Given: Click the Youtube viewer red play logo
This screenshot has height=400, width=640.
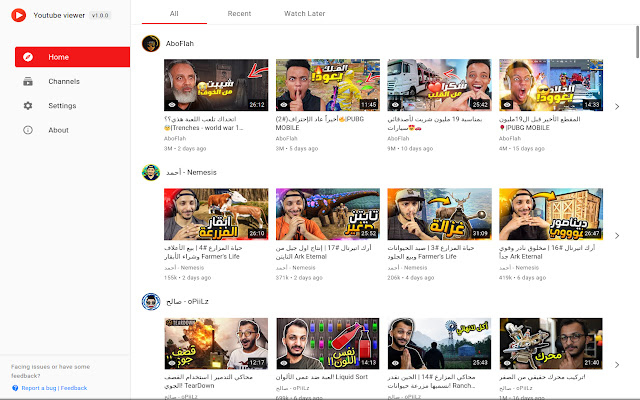Looking at the screenshot, I should coord(18,15).
